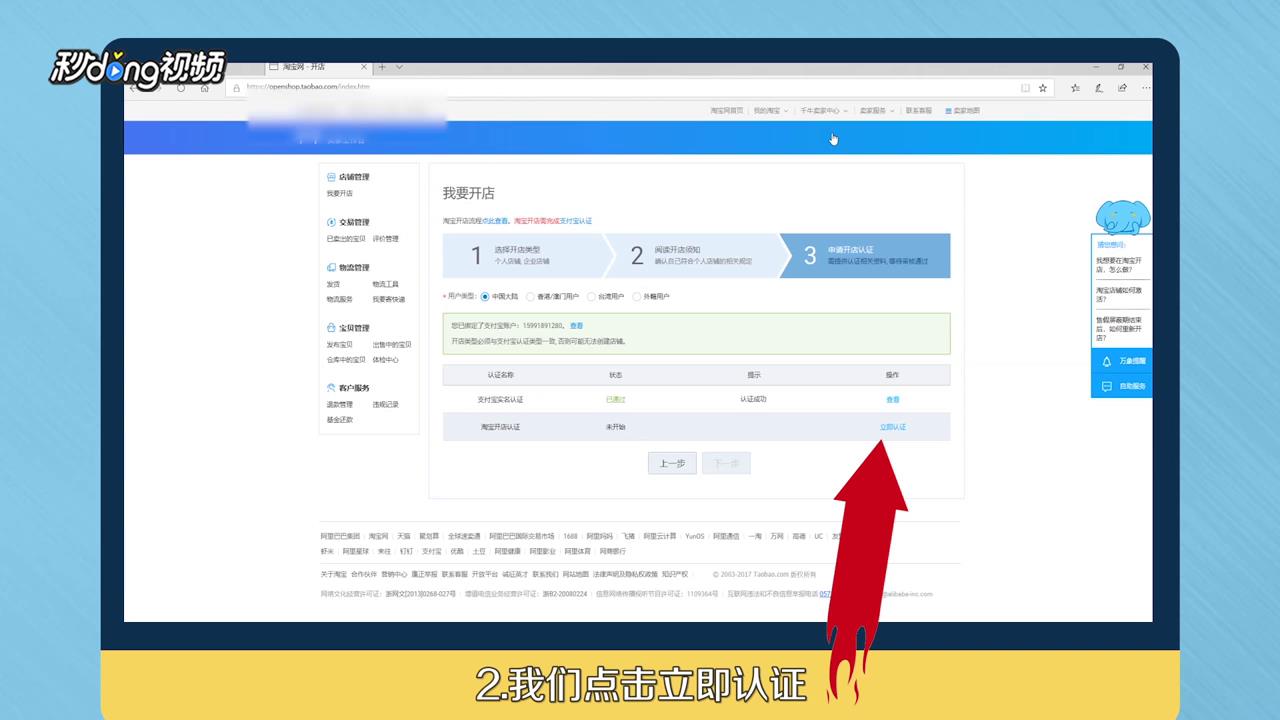Click 点此查看 link for opening process

click(495, 220)
